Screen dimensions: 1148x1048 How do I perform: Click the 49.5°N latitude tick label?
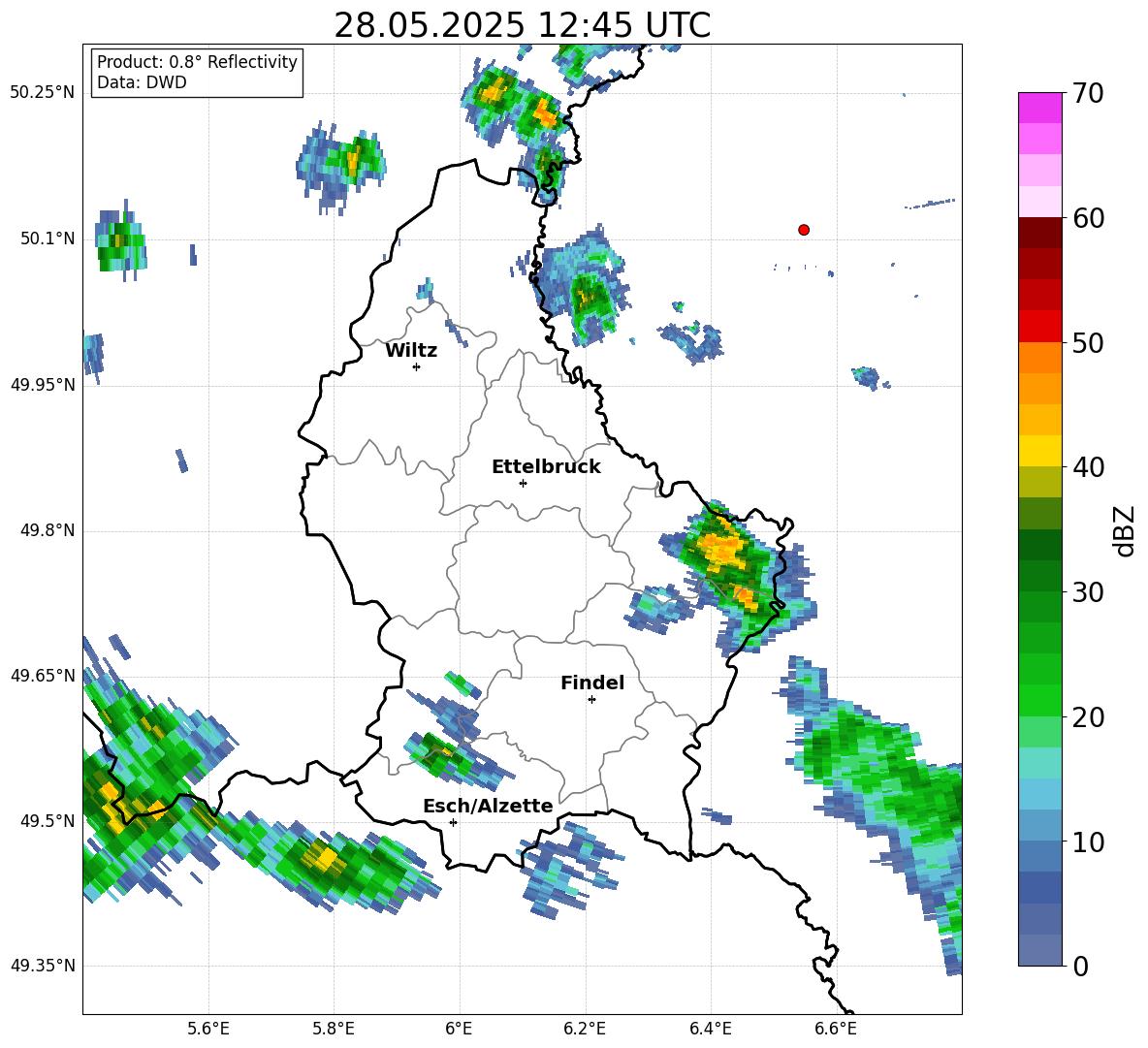tap(47, 820)
